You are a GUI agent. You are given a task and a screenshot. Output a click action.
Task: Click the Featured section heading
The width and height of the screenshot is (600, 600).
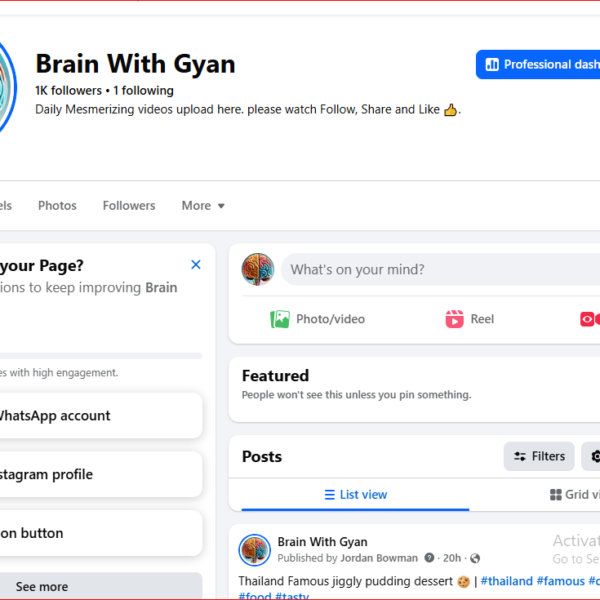pos(276,376)
